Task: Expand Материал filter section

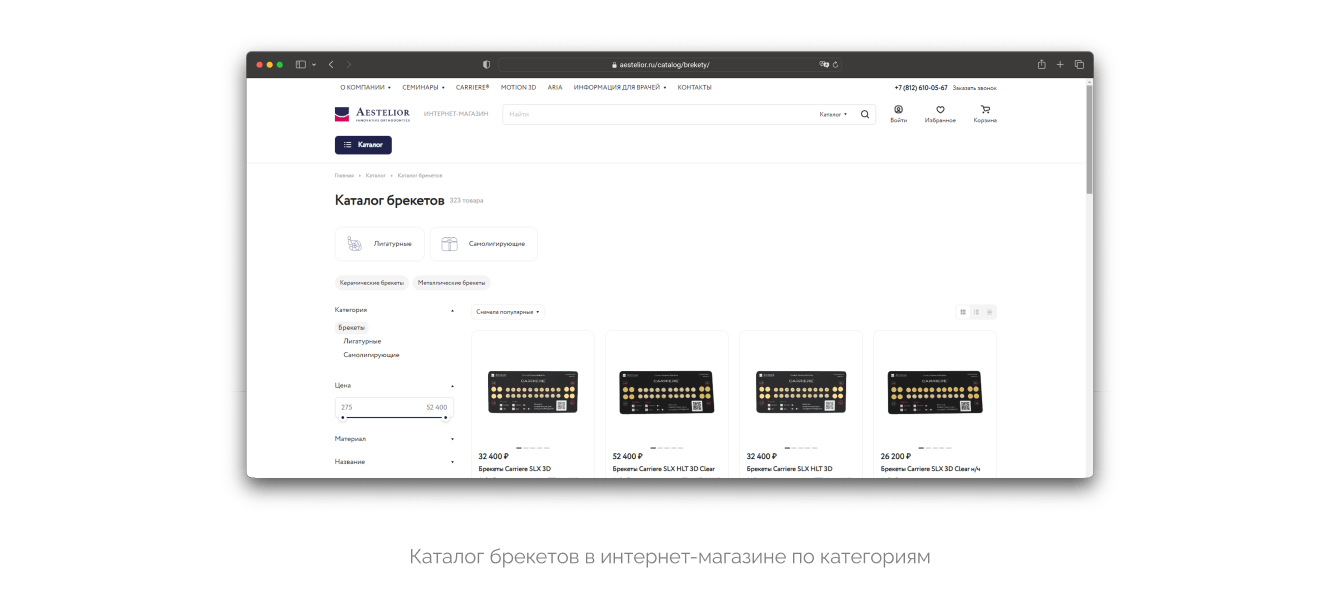Action: (x=395, y=439)
